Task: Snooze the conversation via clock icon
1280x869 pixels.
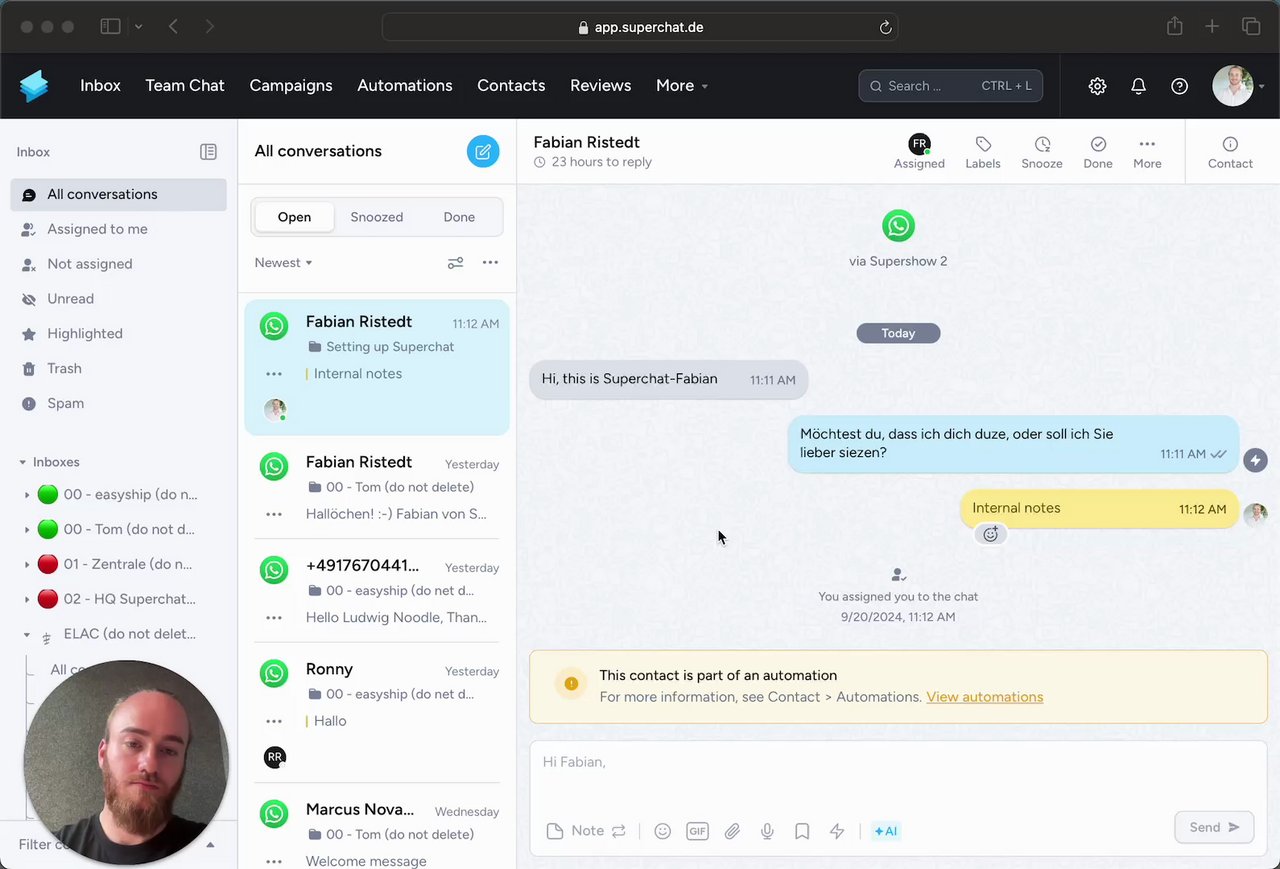Action: (x=1042, y=152)
